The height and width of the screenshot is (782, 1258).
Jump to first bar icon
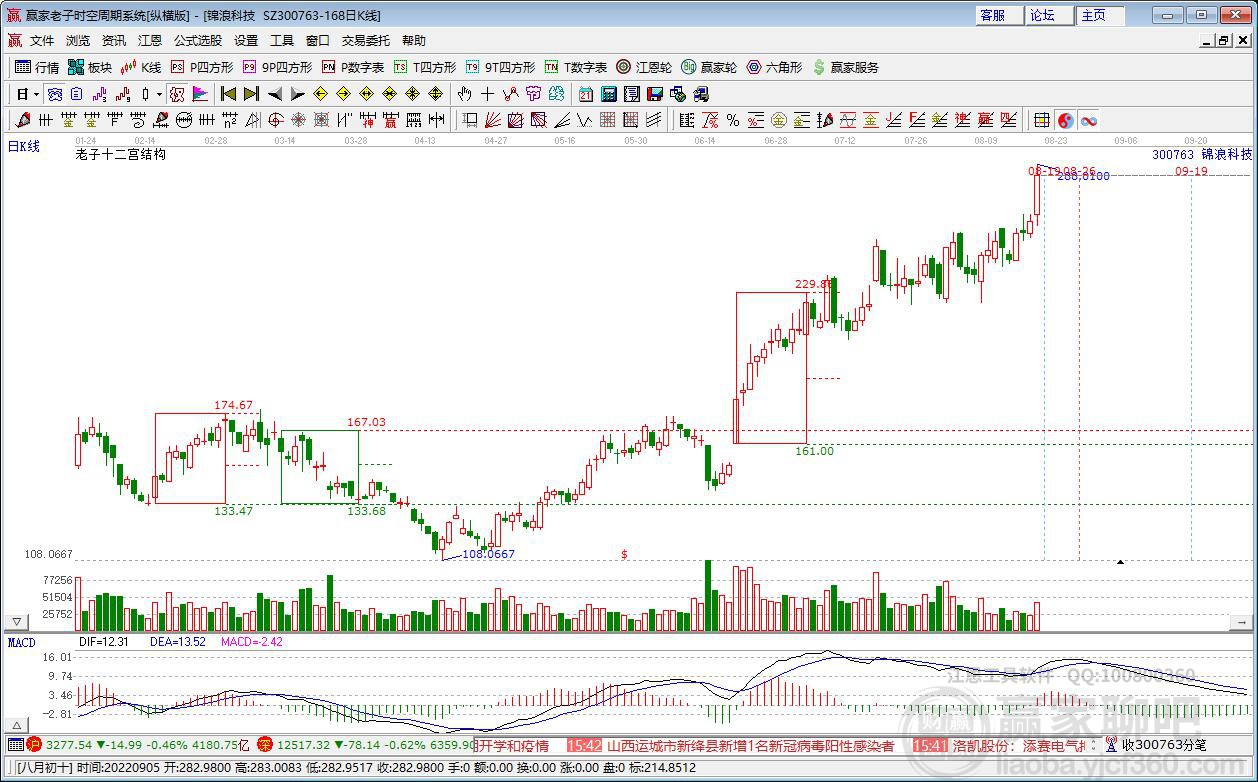[x=228, y=94]
